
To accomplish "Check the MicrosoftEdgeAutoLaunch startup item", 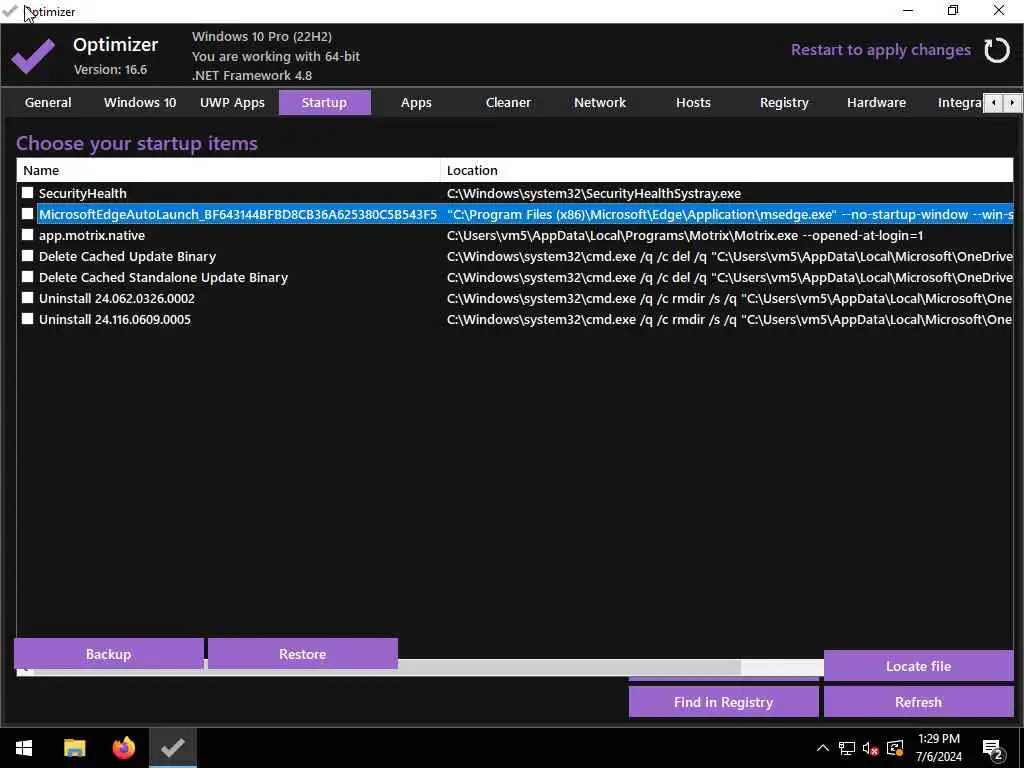I will [27, 214].
